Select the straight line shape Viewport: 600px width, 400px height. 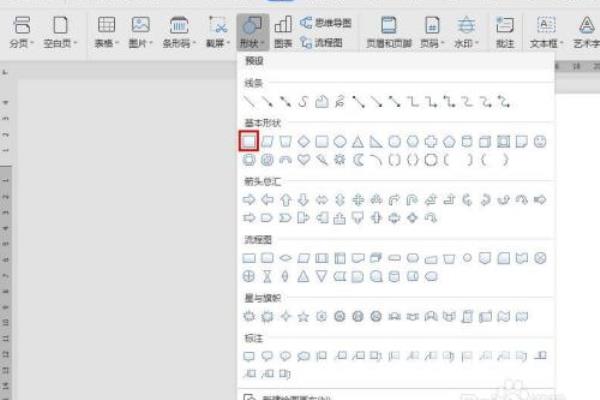(x=249, y=101)
